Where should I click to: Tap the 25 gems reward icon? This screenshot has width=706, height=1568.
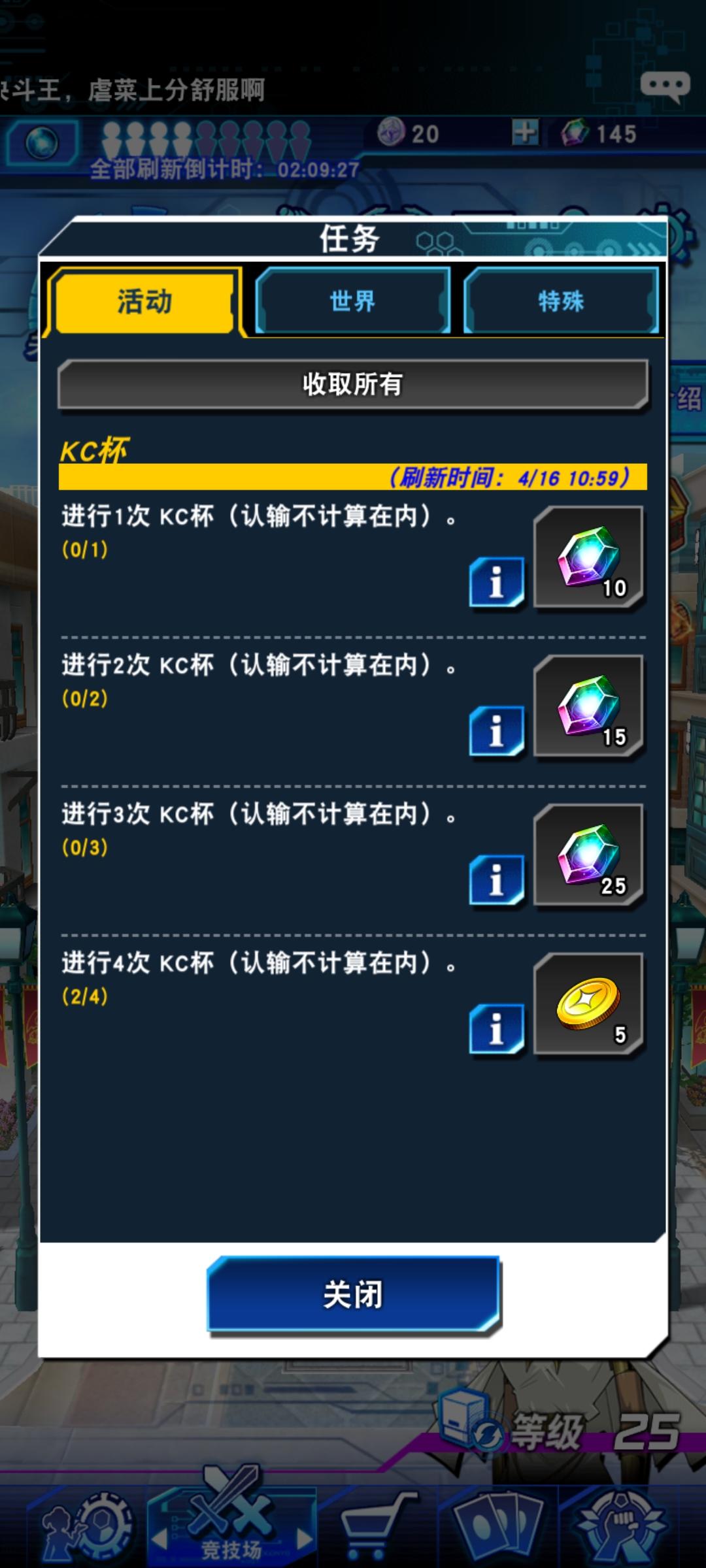[x=589, y=856]
